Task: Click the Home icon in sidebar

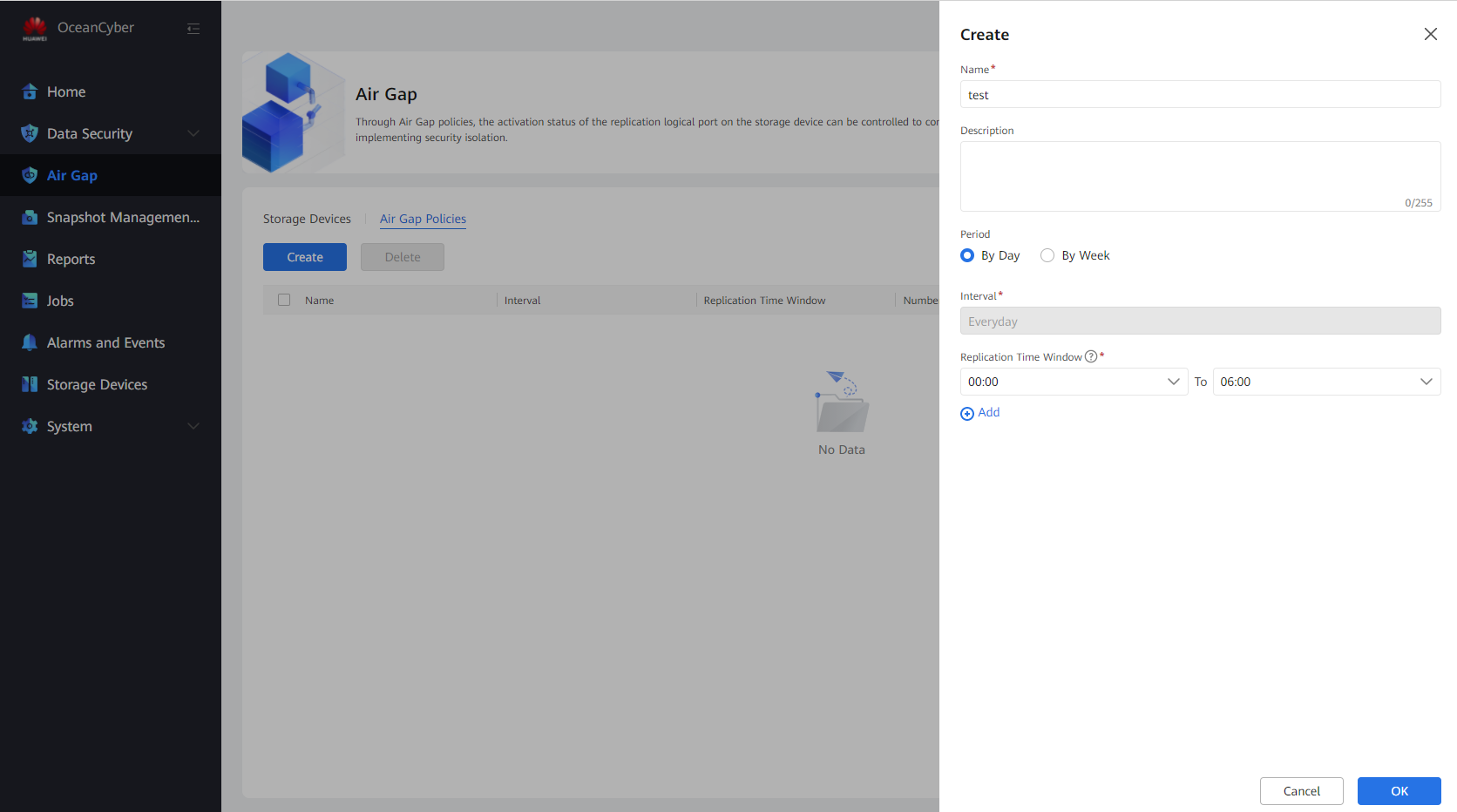Action: [x=30, y=91]
